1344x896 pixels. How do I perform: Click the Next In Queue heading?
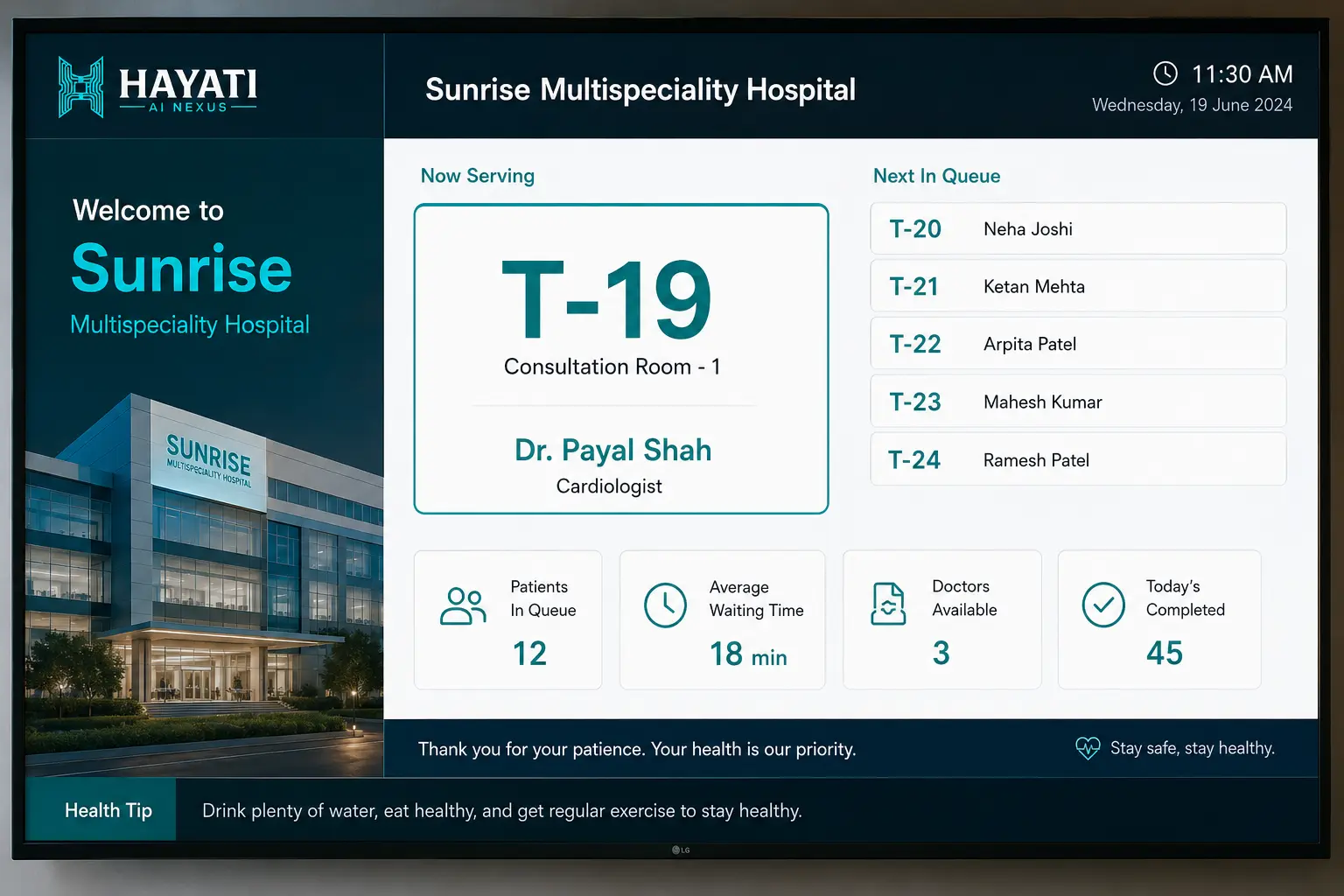(x=936, y=176)
